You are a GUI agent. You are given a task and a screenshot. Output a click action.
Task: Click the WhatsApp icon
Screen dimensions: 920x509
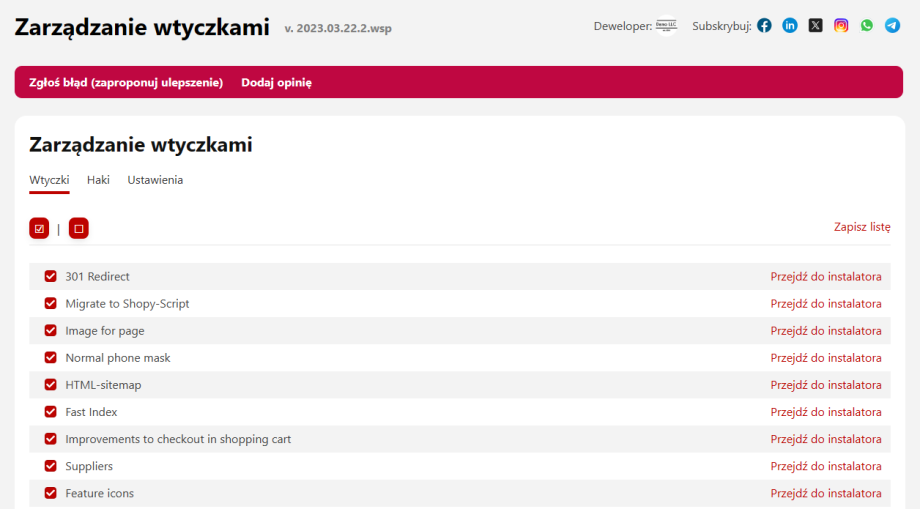click(867, 26)
